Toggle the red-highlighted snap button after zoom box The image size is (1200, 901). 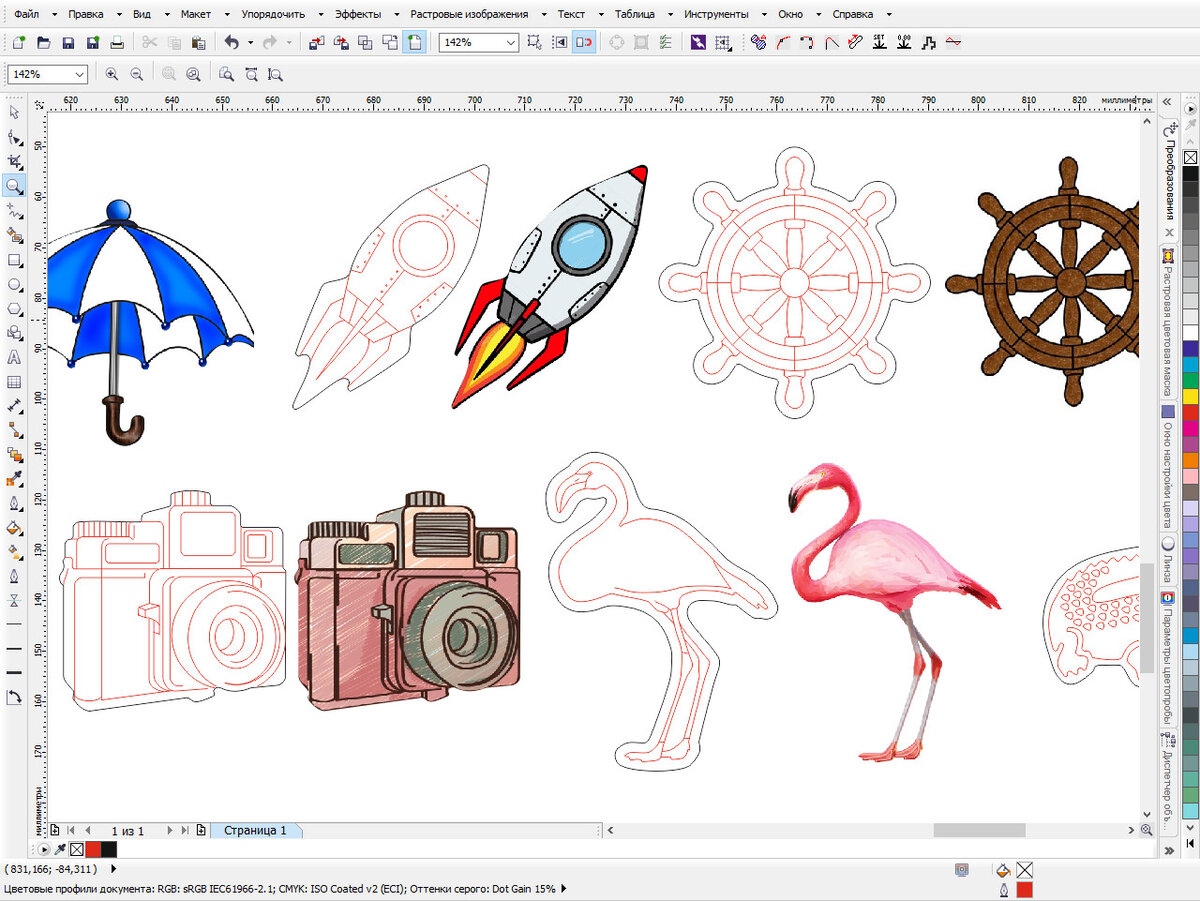click(x=585, y=43)
